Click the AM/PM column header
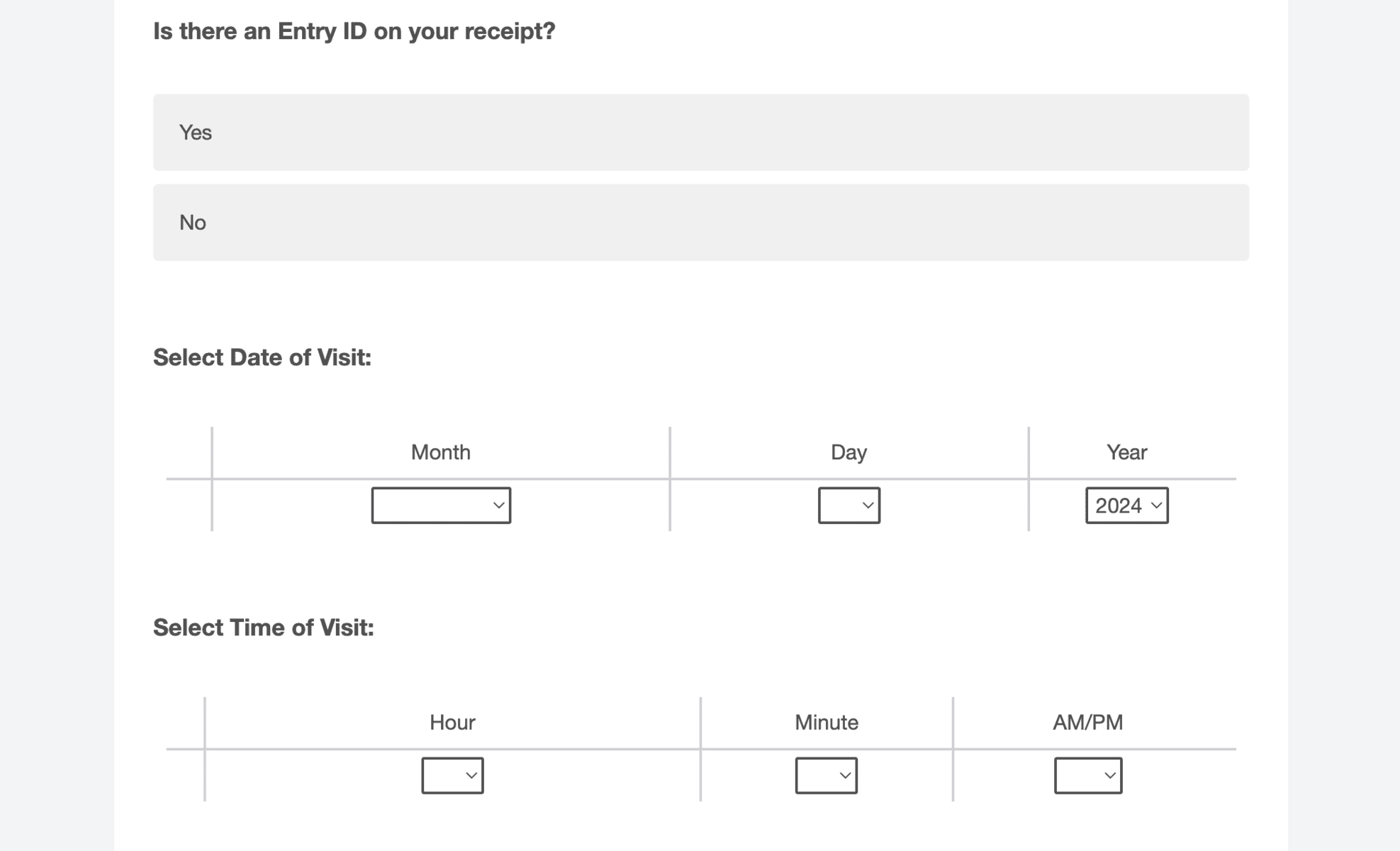 (x=1087, y=723)
